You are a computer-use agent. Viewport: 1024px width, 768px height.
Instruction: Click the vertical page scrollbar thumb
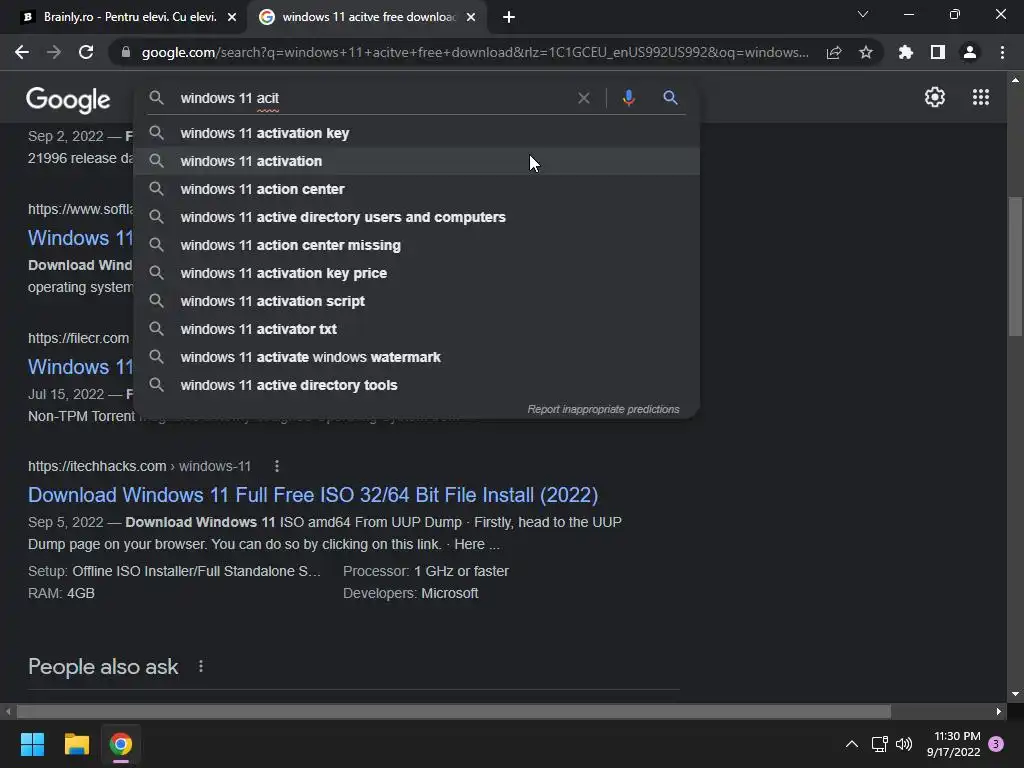[x=1015, y=266]
